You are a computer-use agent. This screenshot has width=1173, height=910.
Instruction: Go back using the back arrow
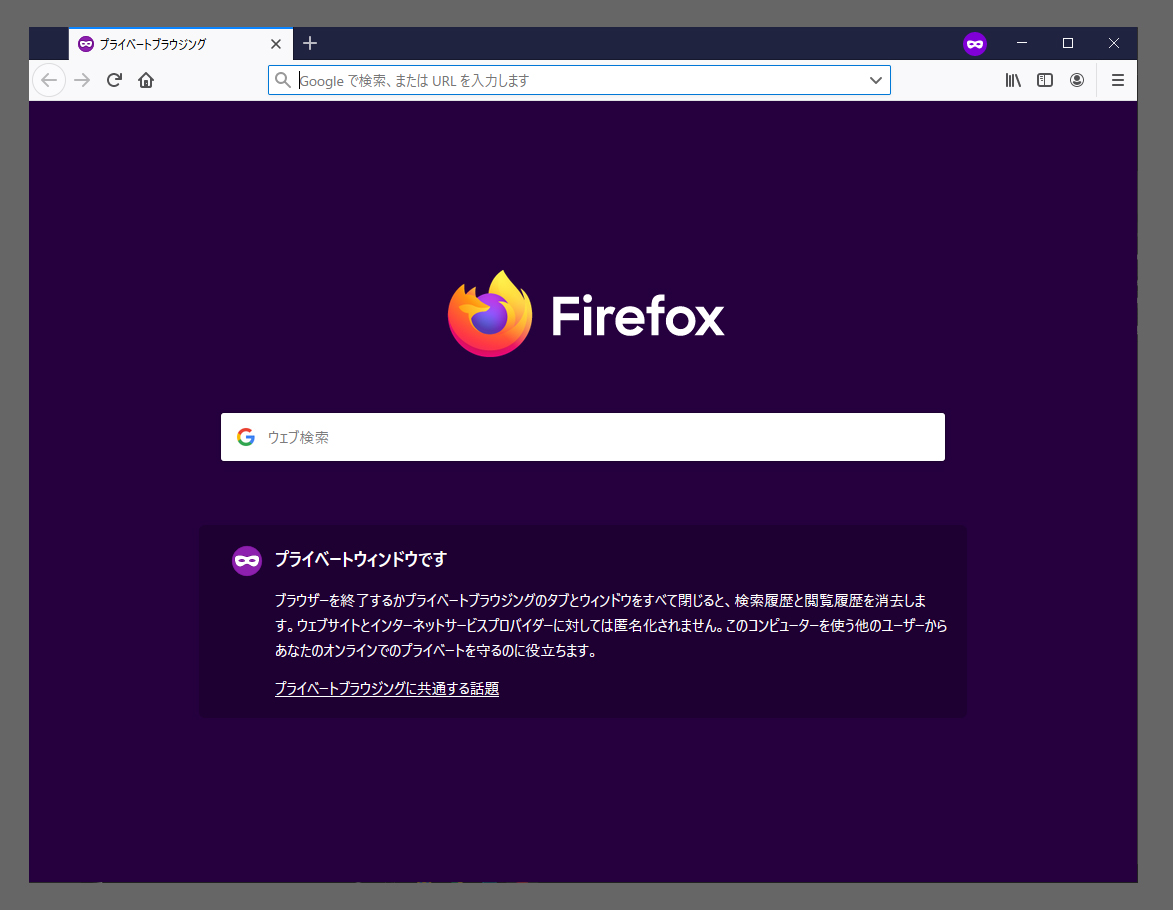coord(49,80)
